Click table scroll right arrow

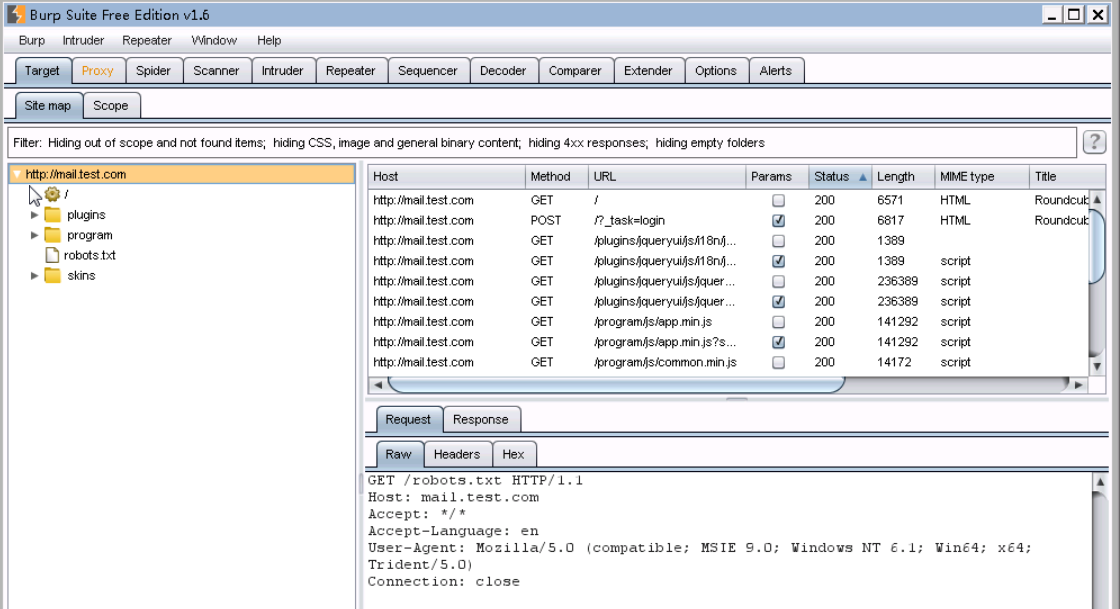[1079, 385]
